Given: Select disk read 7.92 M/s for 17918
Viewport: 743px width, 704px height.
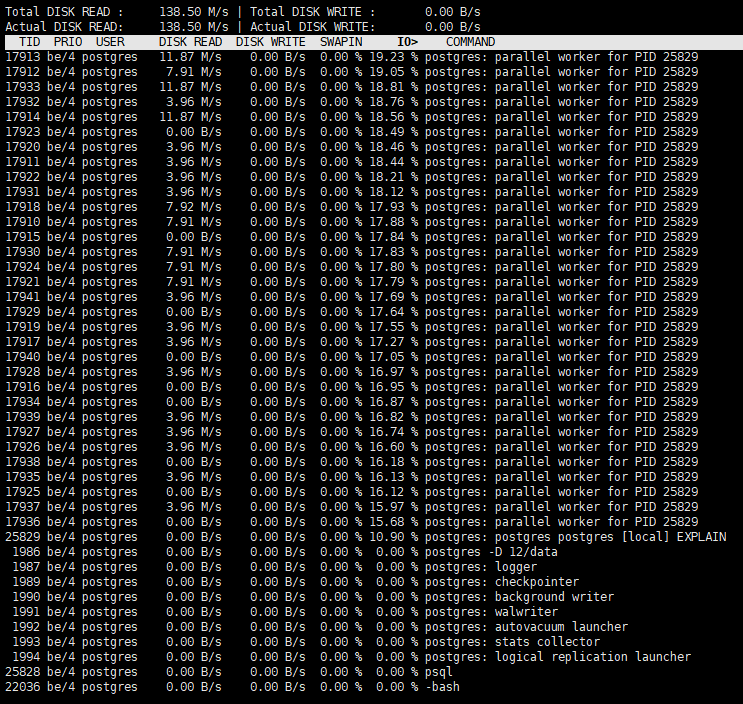Looking at the screenshot, I should click(x=194, y=207).
